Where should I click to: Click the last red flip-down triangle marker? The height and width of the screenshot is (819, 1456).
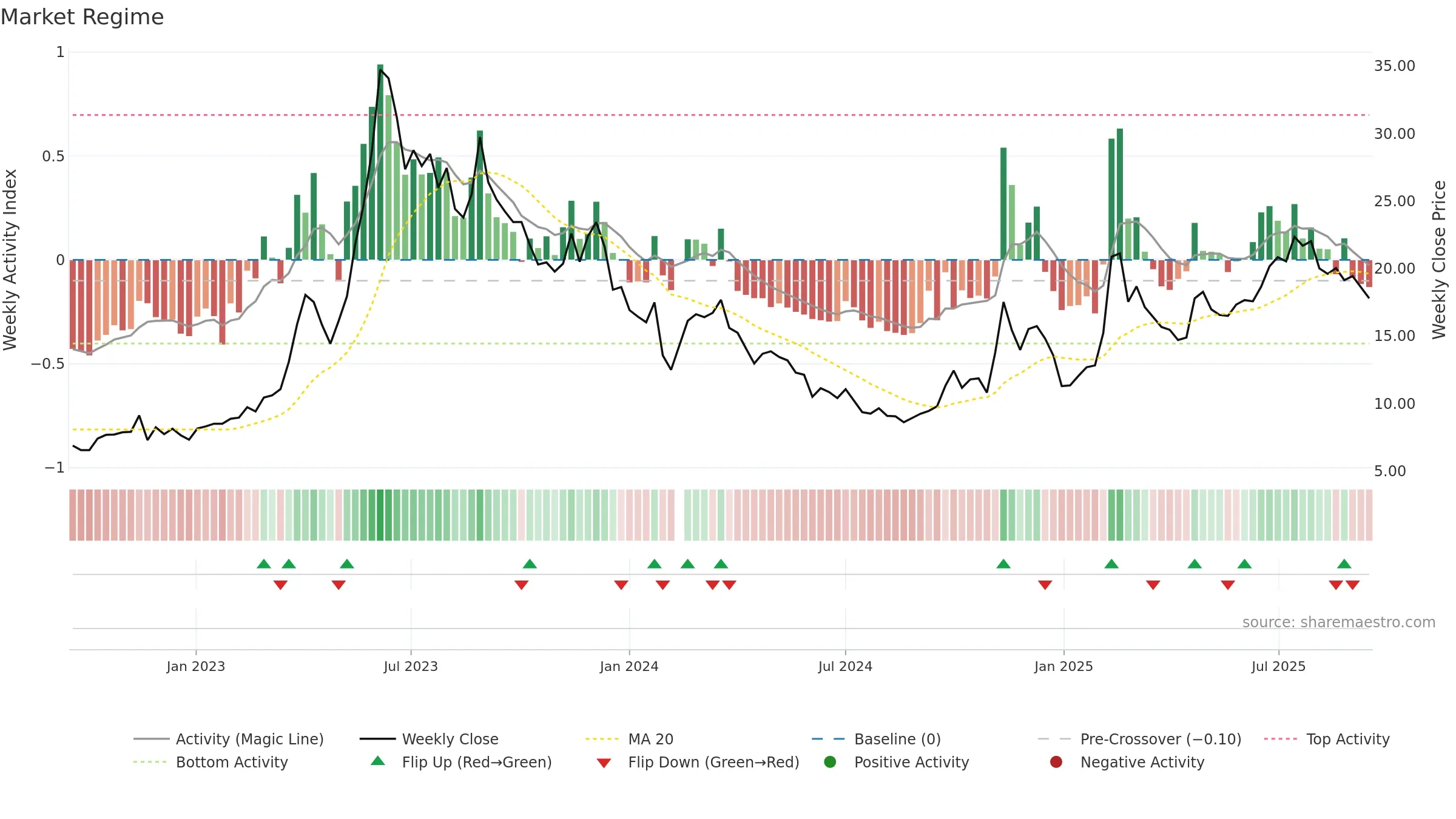1353,585
